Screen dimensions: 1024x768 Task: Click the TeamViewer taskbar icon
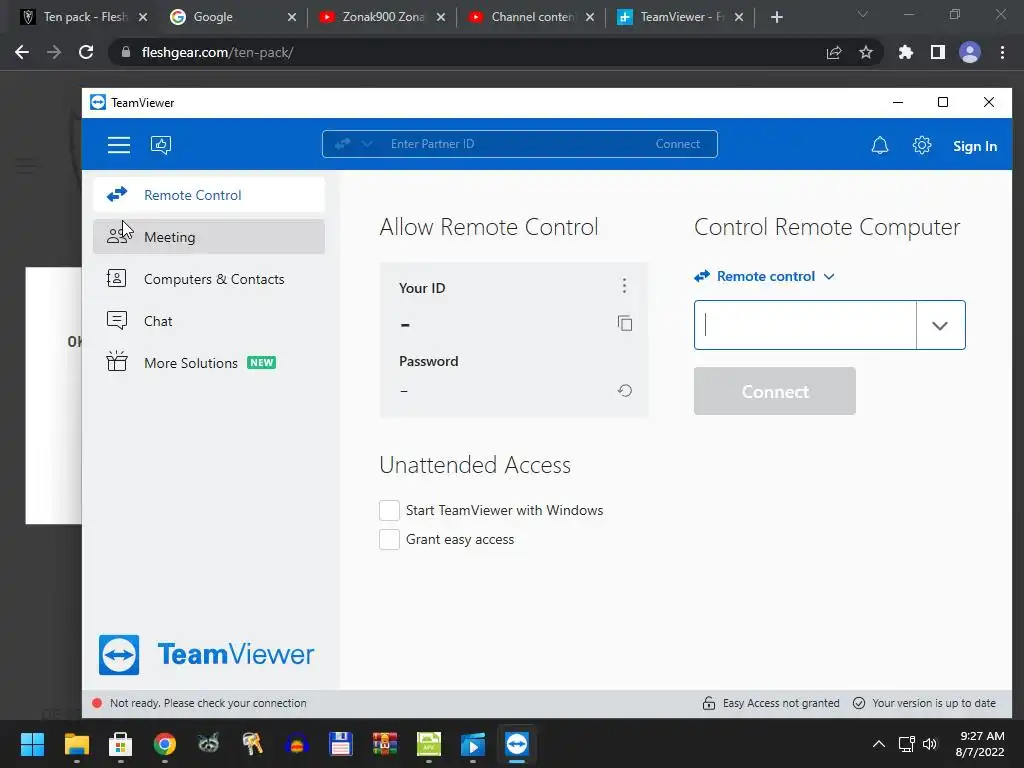click(517, 744)
